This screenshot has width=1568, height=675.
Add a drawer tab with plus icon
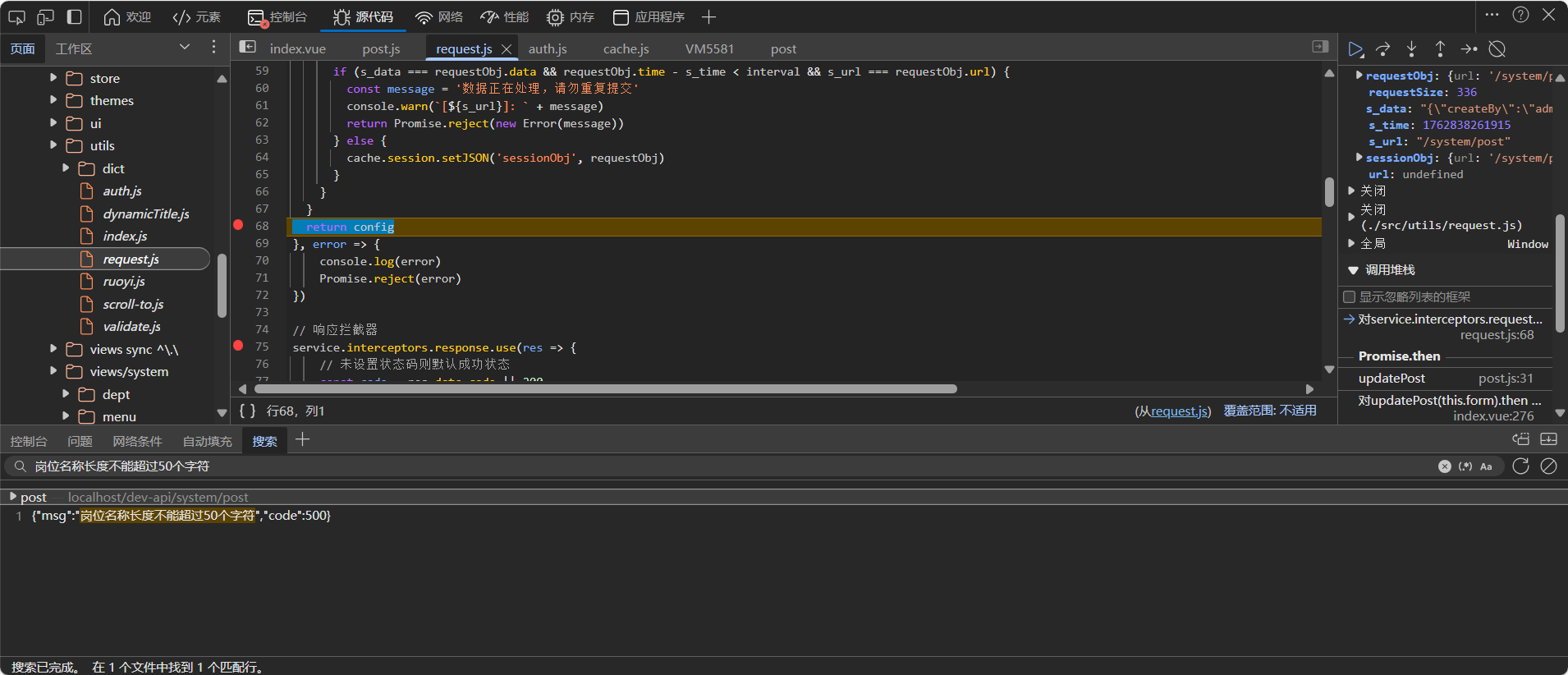click(x=302, y=439)
